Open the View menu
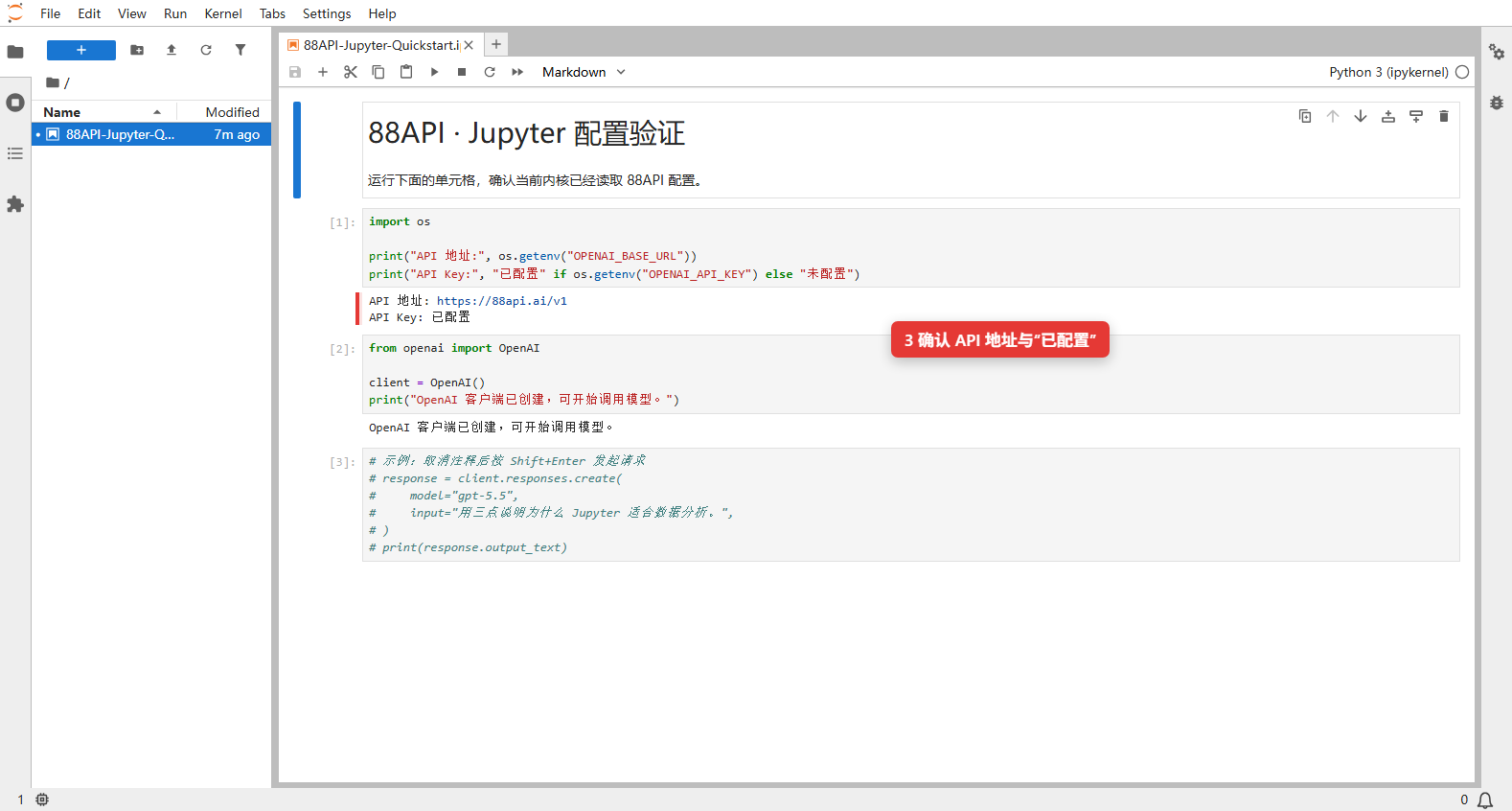The width and height of the screenshot is (1512, 811). click(132, 13)
